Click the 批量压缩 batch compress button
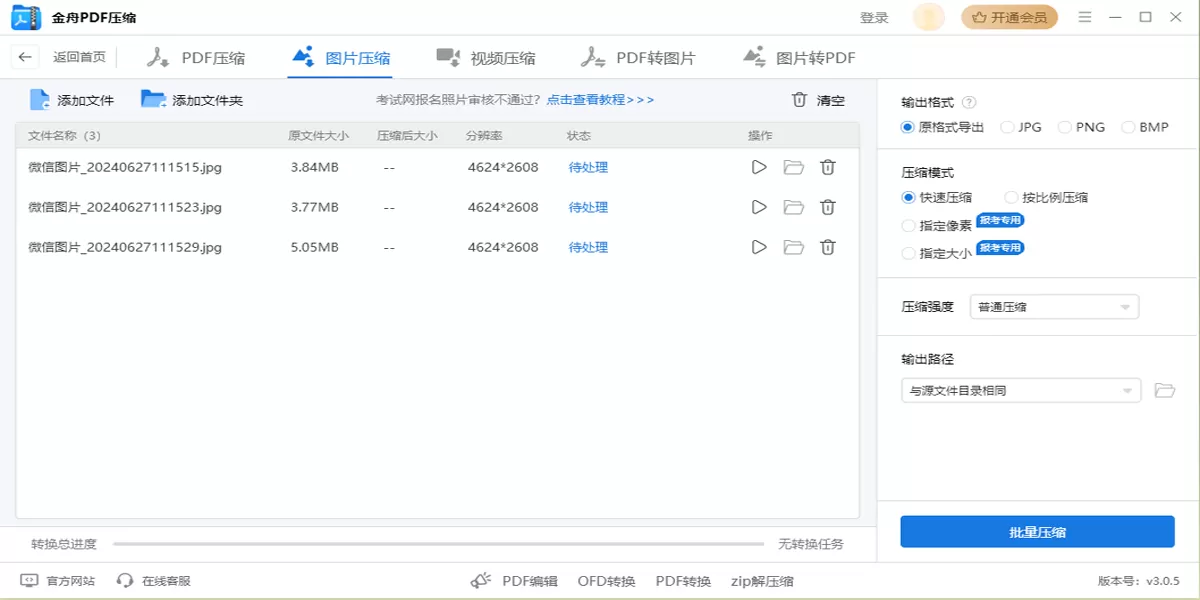Image resolution: width=1200 pixels, height=600 pixels. (x=1037, y=532)
